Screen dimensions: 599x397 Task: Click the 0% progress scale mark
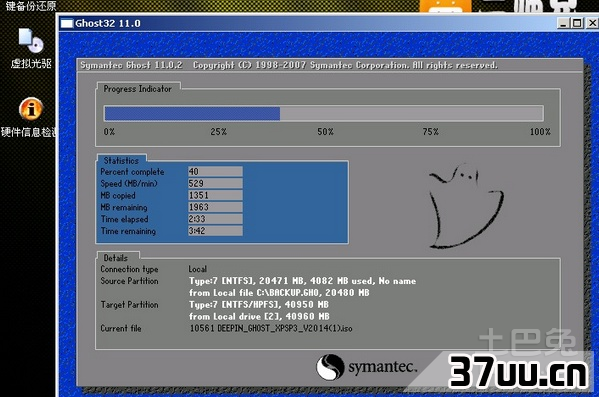[x=109, y=132]
